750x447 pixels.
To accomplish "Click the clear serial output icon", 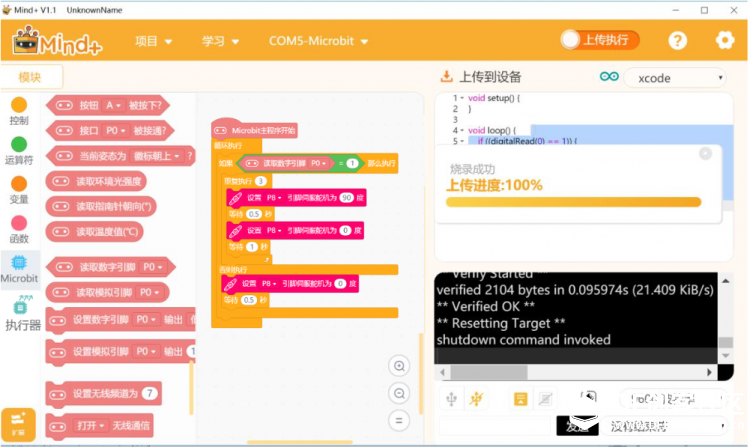I will (x=545, y=399).
